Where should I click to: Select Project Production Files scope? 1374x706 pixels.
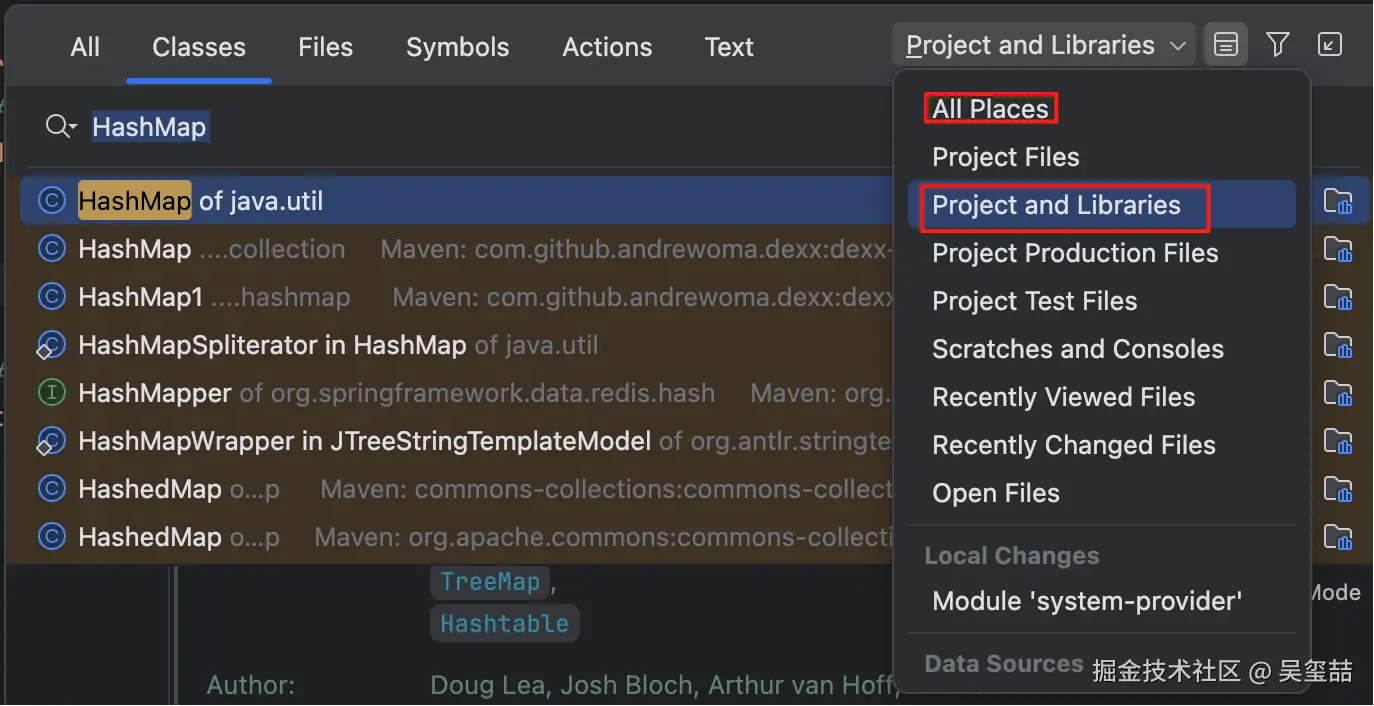click(x=1075, y=253)
